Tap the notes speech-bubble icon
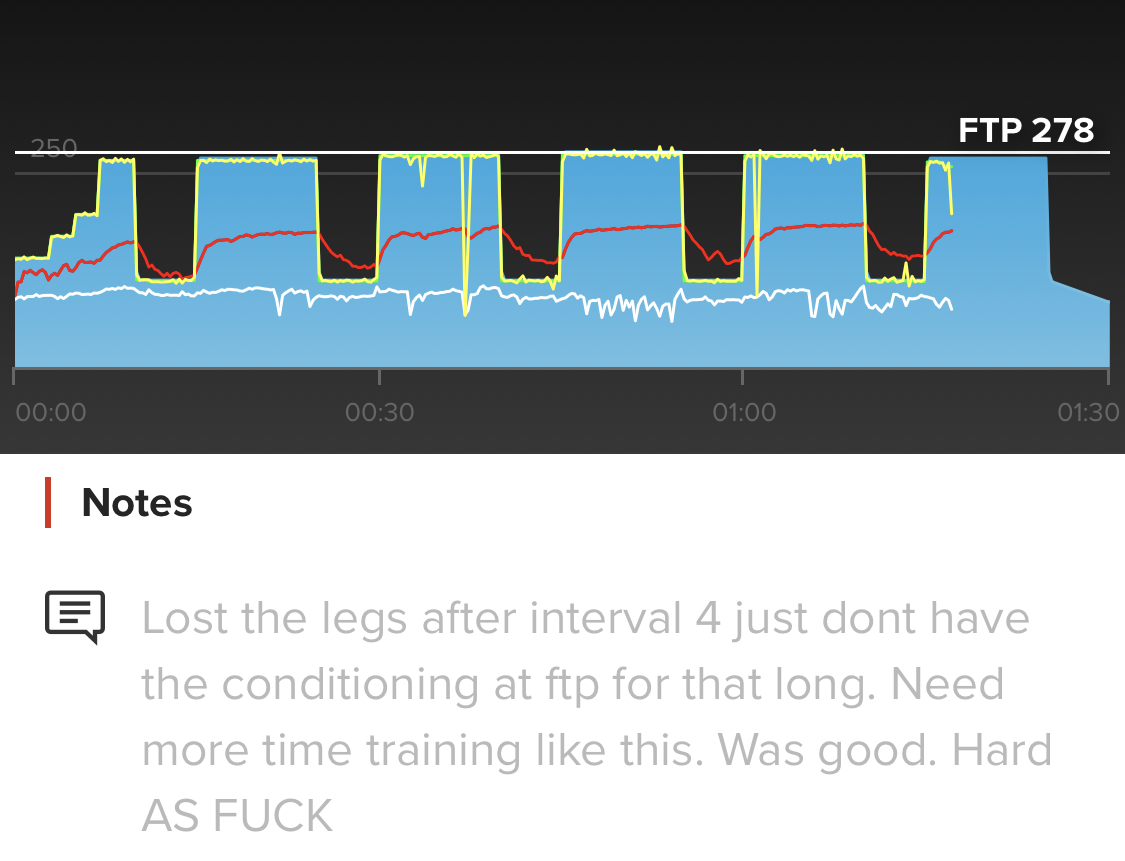Image resolution: width=1125 pixels, height=861 pixels. pyautogui.click(x=75, y=617)
